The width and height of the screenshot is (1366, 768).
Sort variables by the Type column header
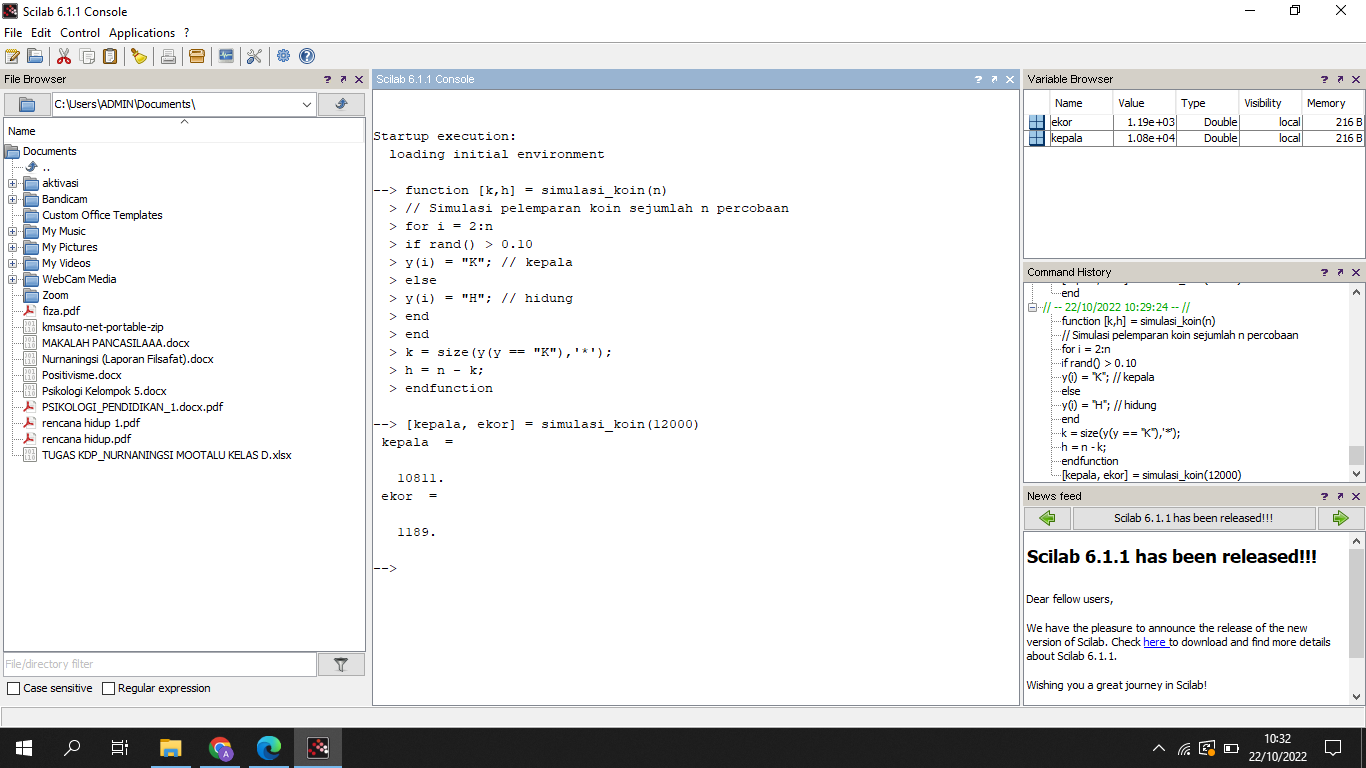1208,103
